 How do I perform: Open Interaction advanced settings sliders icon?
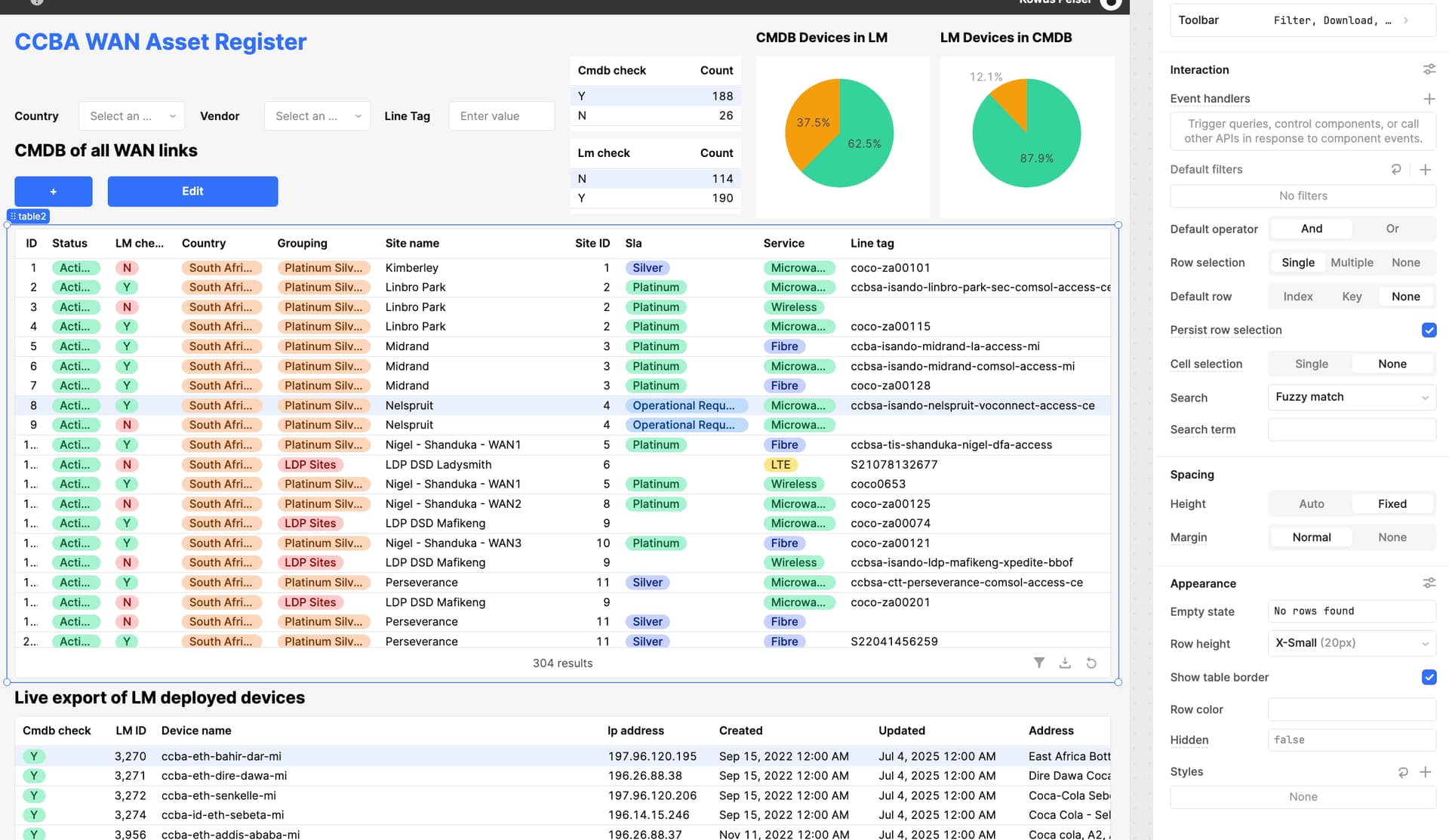(1429, 69)
